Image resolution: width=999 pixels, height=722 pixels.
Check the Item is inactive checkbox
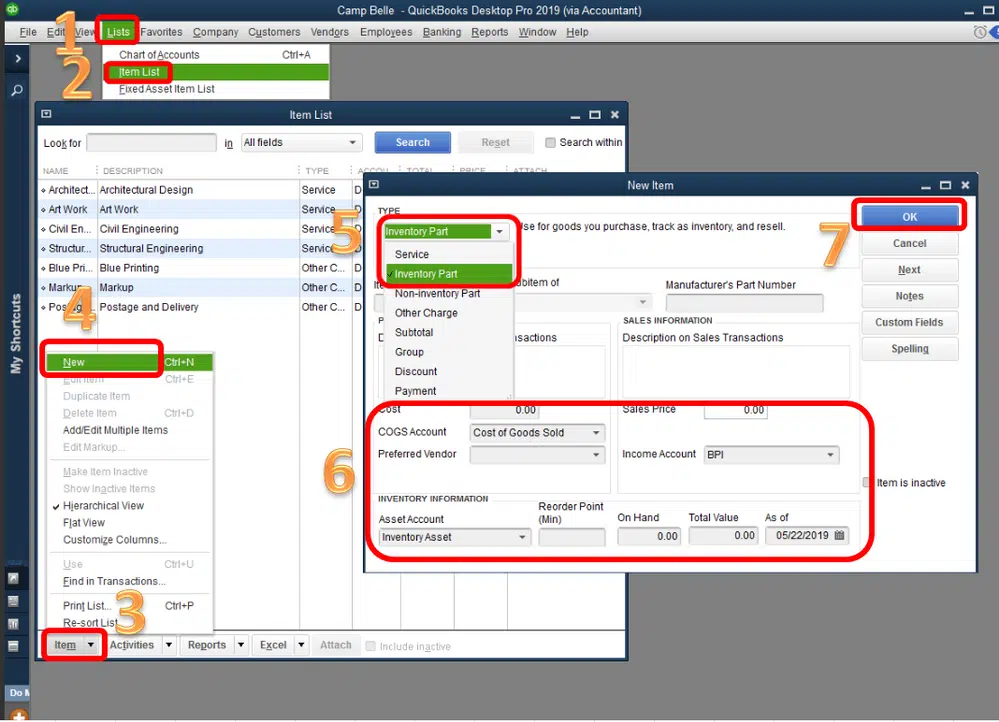(x=867, y=482)
